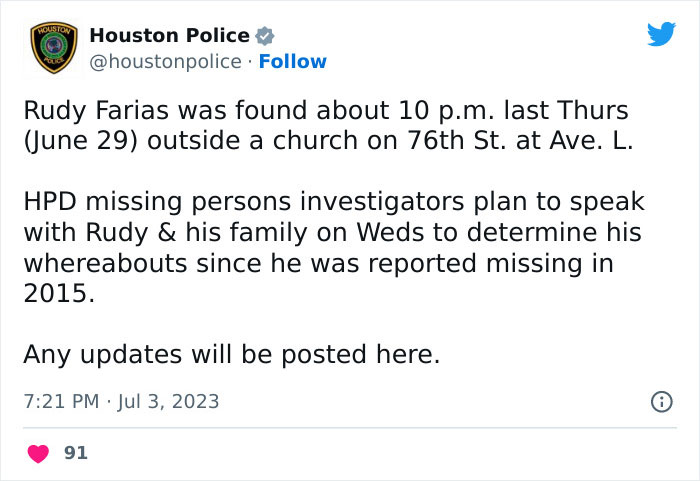Click "Any updates will be posted here." line
700x481 pixels.
tap(231, 355)
